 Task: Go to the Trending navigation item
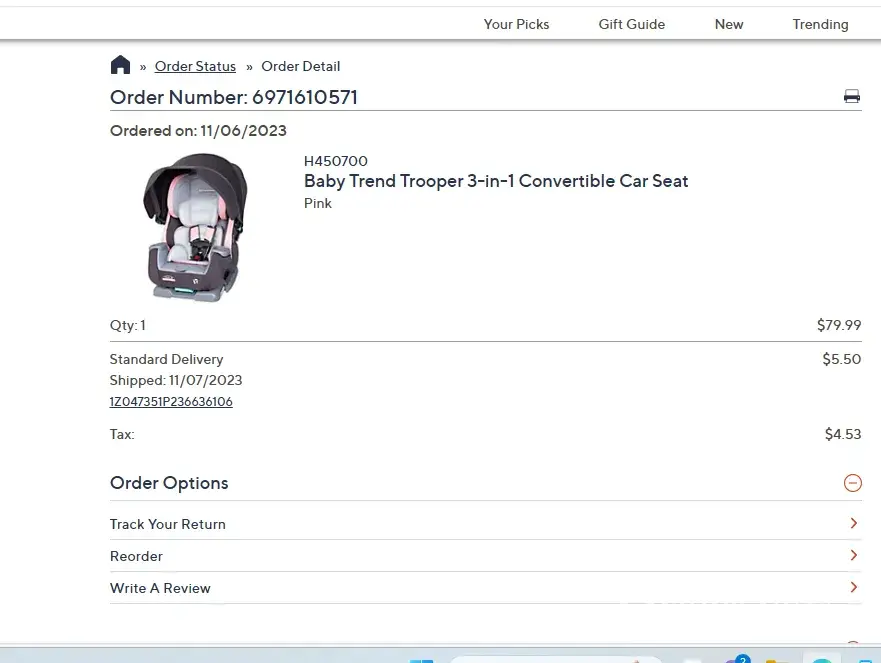click(x=820, y=24)
